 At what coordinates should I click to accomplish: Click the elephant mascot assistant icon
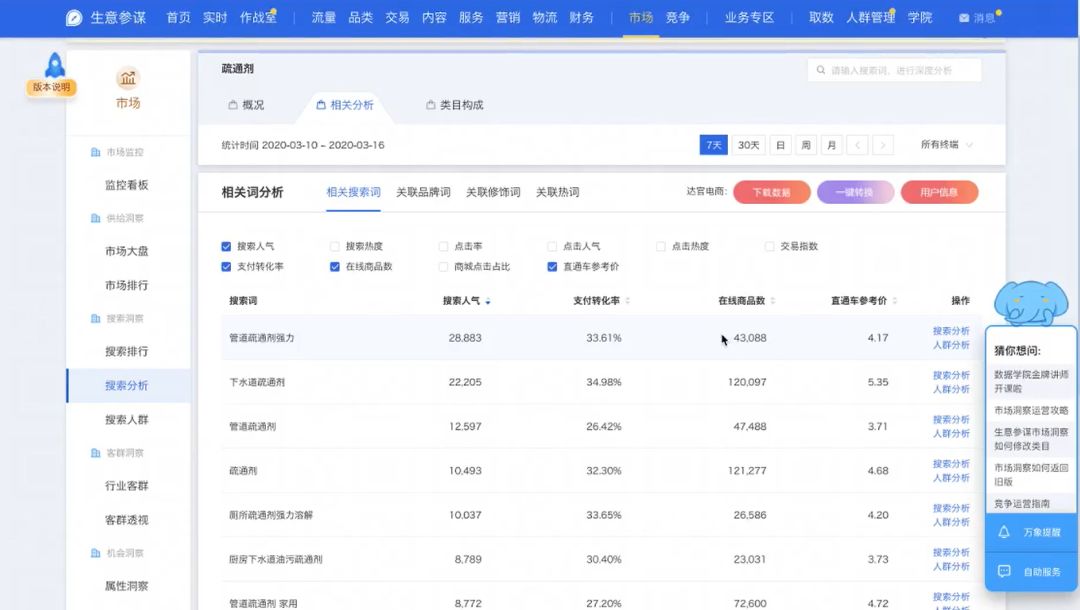click(1030, 300)
